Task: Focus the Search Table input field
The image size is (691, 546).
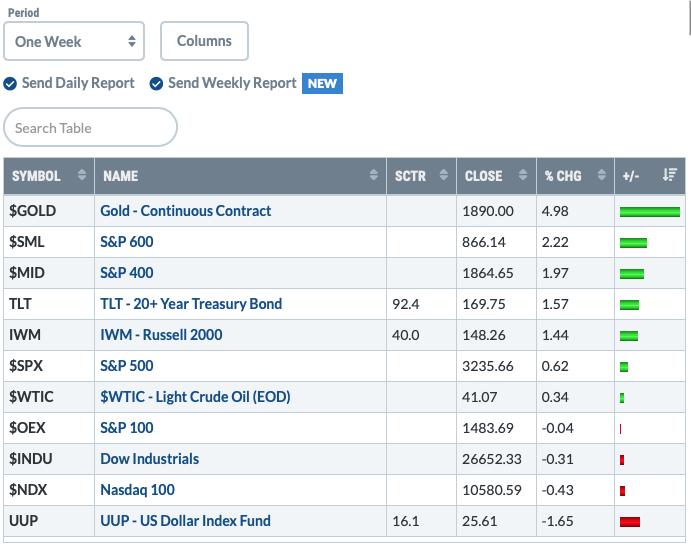Action: click(90, 128)
